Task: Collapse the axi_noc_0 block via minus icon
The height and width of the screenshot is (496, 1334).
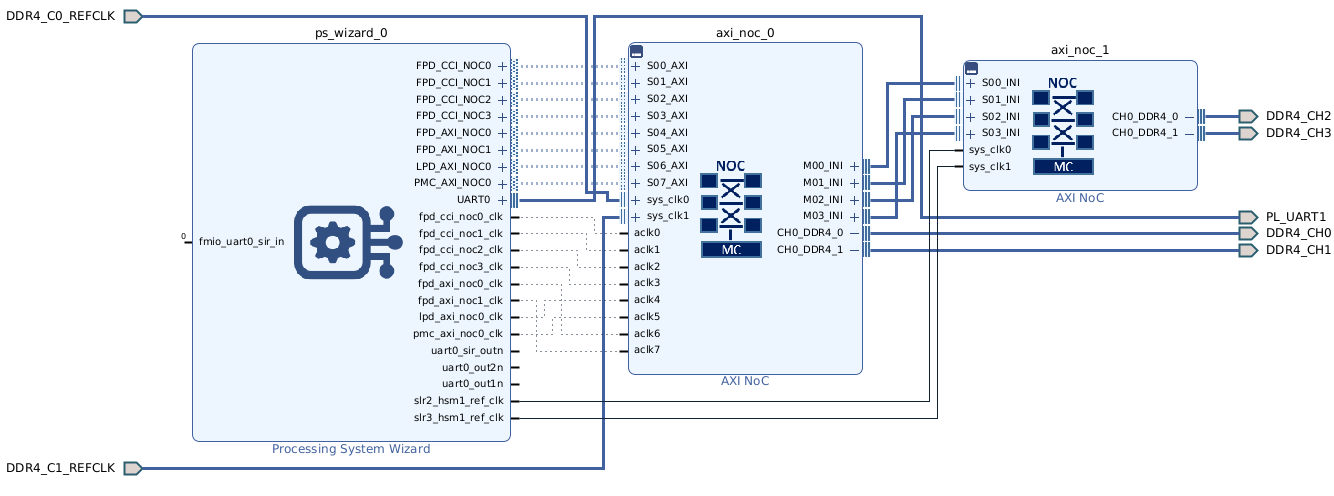Action: (x=636, y=52)
